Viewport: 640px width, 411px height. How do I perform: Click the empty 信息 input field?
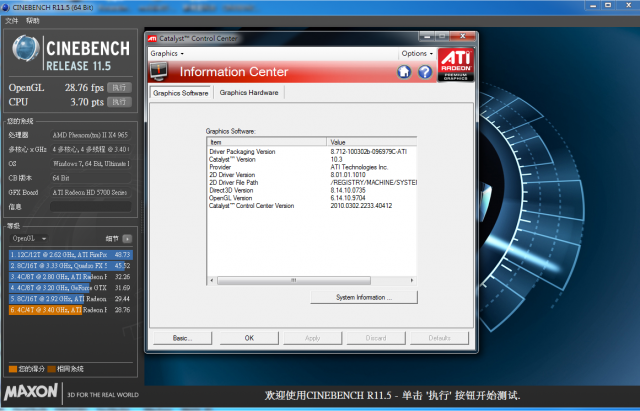click(91, 207)
